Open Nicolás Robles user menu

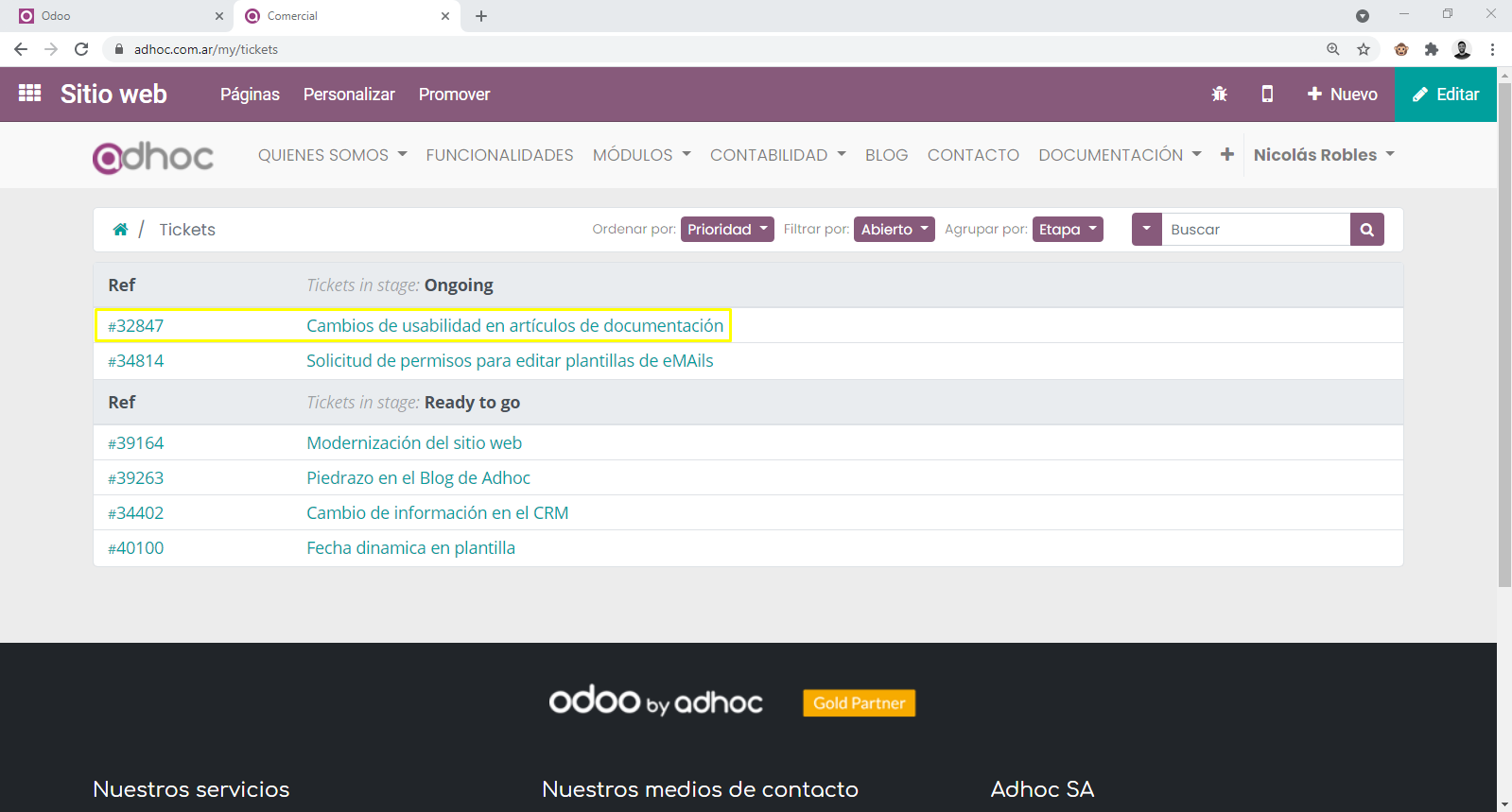1323,155
